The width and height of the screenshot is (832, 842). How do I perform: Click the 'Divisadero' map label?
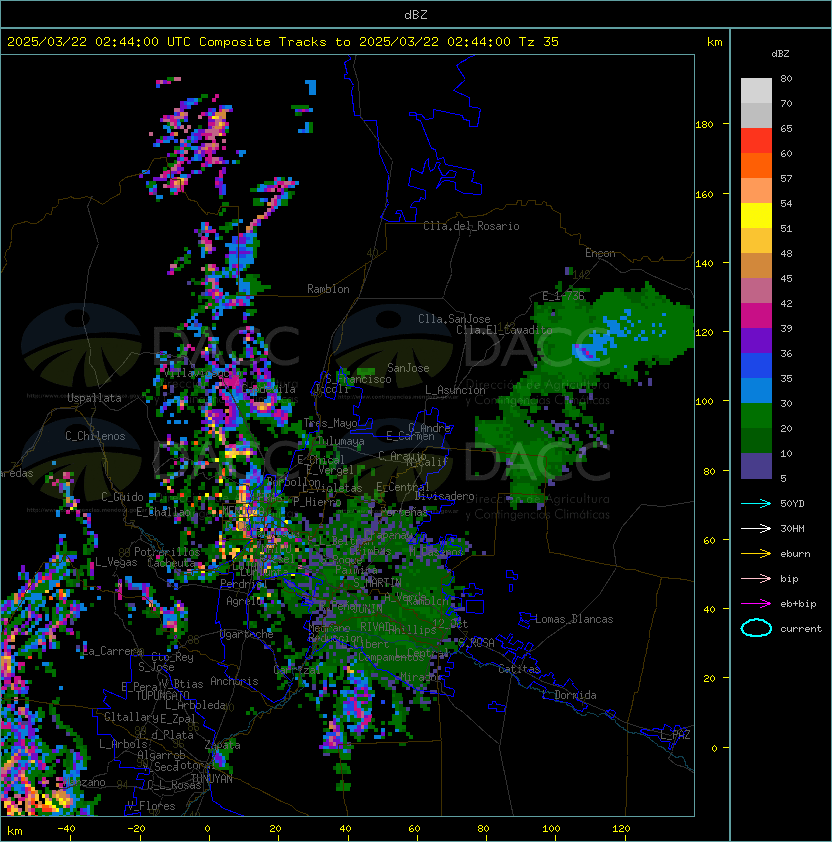click(x=445, y=496)
